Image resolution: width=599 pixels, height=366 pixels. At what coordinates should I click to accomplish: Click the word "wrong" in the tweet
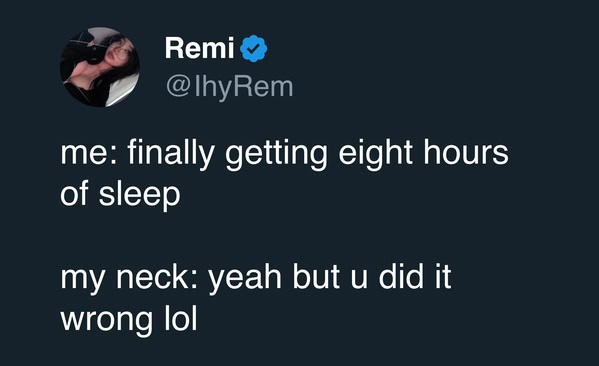point(106,320)
